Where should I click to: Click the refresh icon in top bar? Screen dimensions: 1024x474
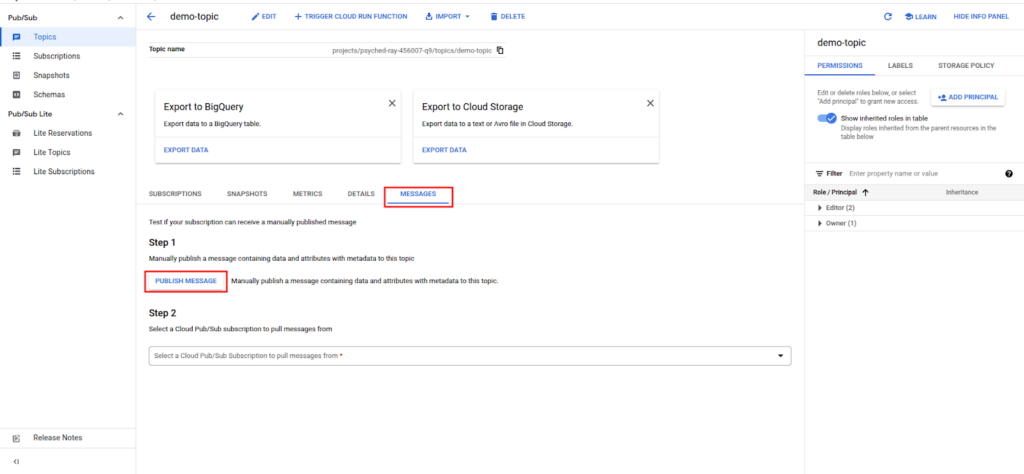[888, 17]
